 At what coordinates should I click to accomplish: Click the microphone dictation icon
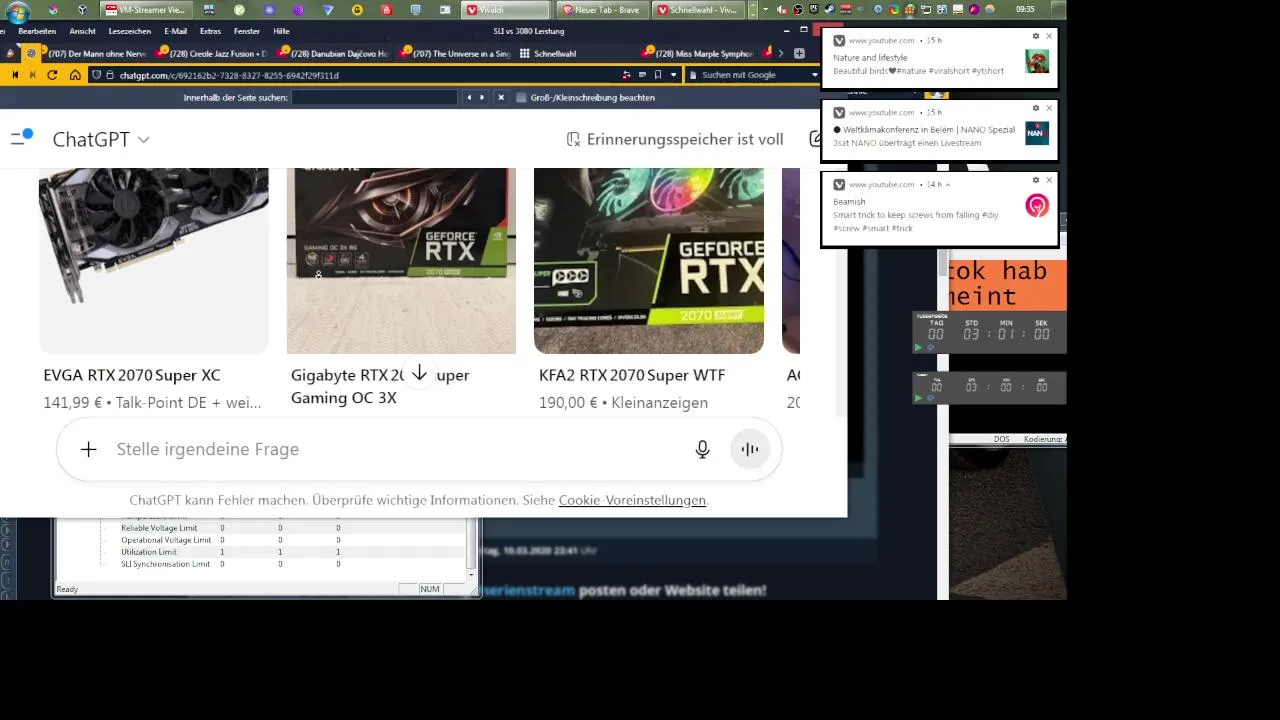coord(703,450)
